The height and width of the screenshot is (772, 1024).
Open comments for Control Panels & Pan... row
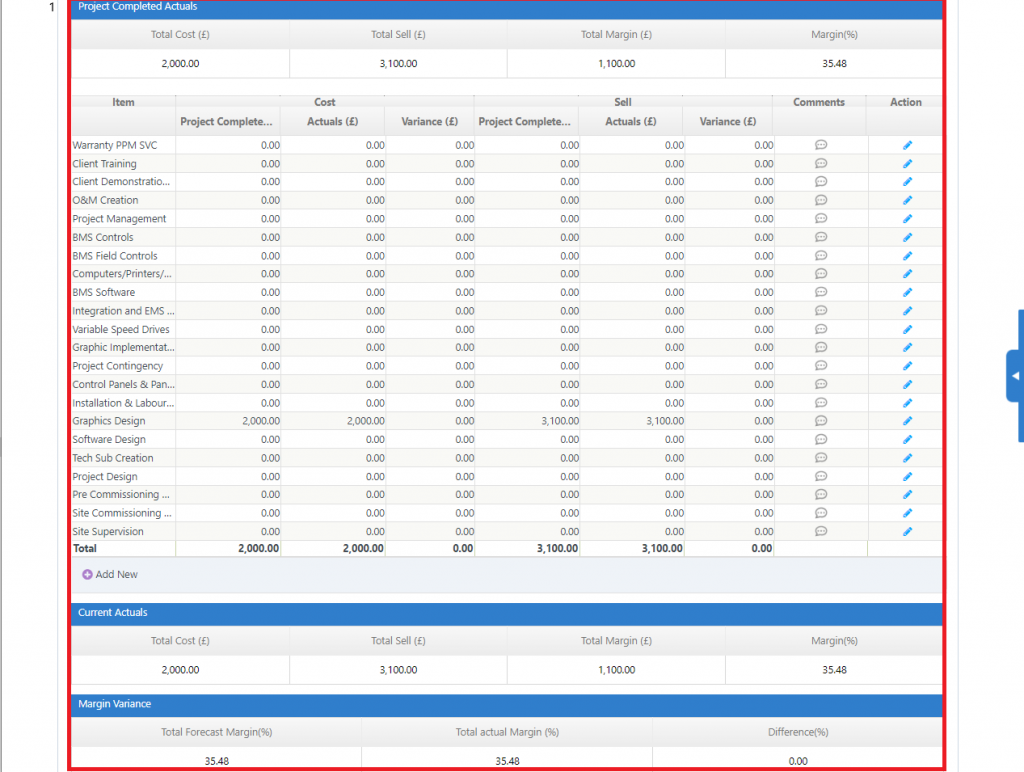tap(821, 384)
